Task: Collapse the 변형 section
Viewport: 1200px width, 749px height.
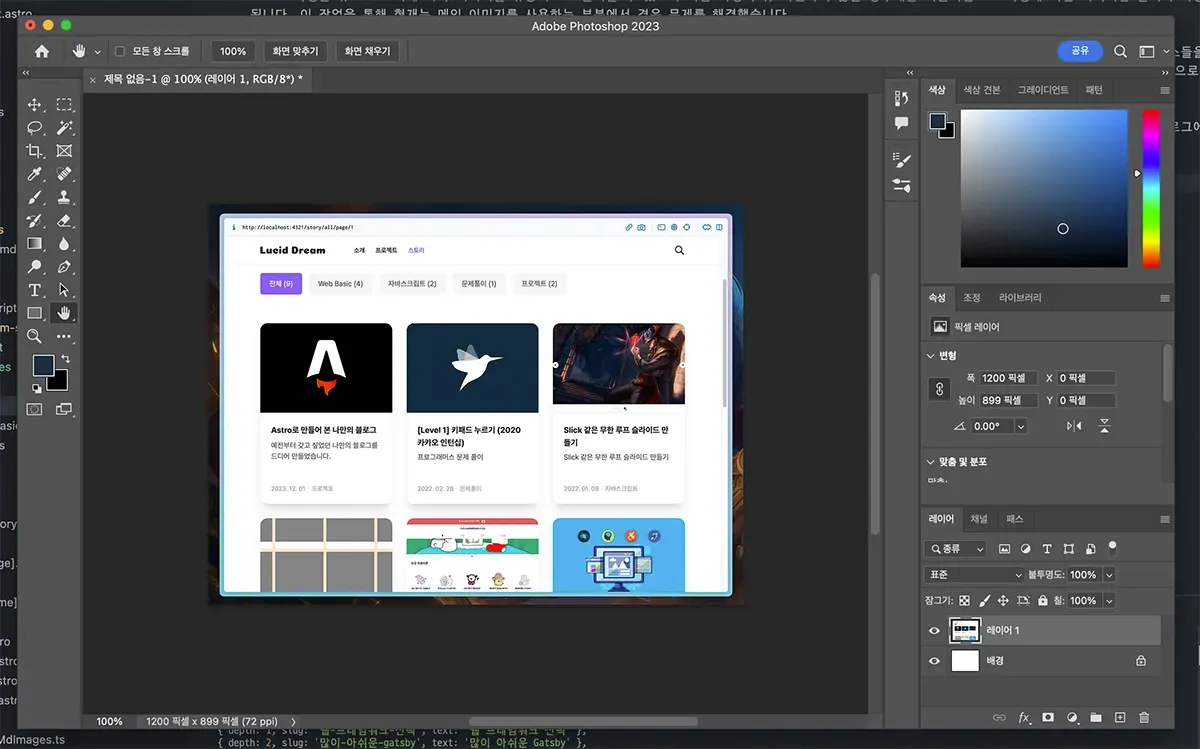Action: (x=932, y=356)
